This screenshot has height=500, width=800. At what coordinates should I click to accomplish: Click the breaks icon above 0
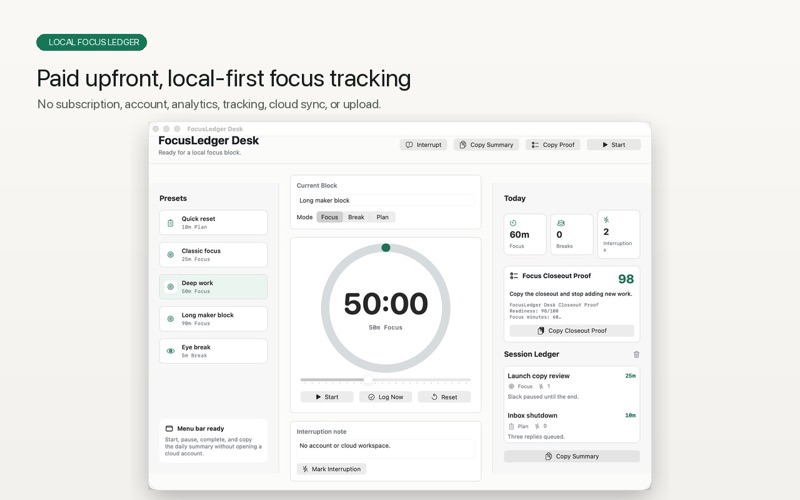(x=561, y=223)
